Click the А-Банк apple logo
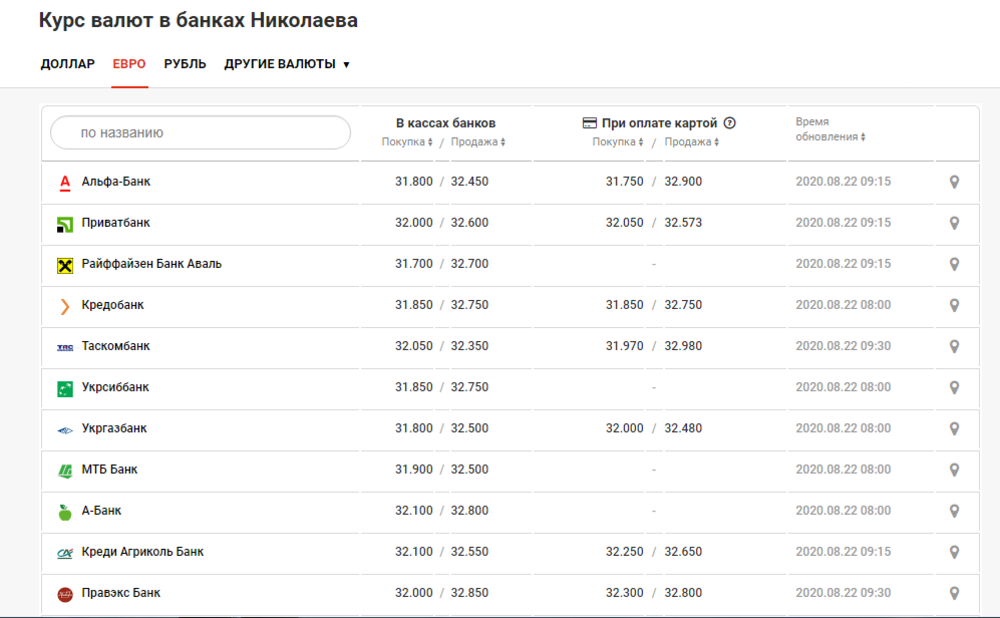This screenshot has height=618, width=1000. click(65, 512)
